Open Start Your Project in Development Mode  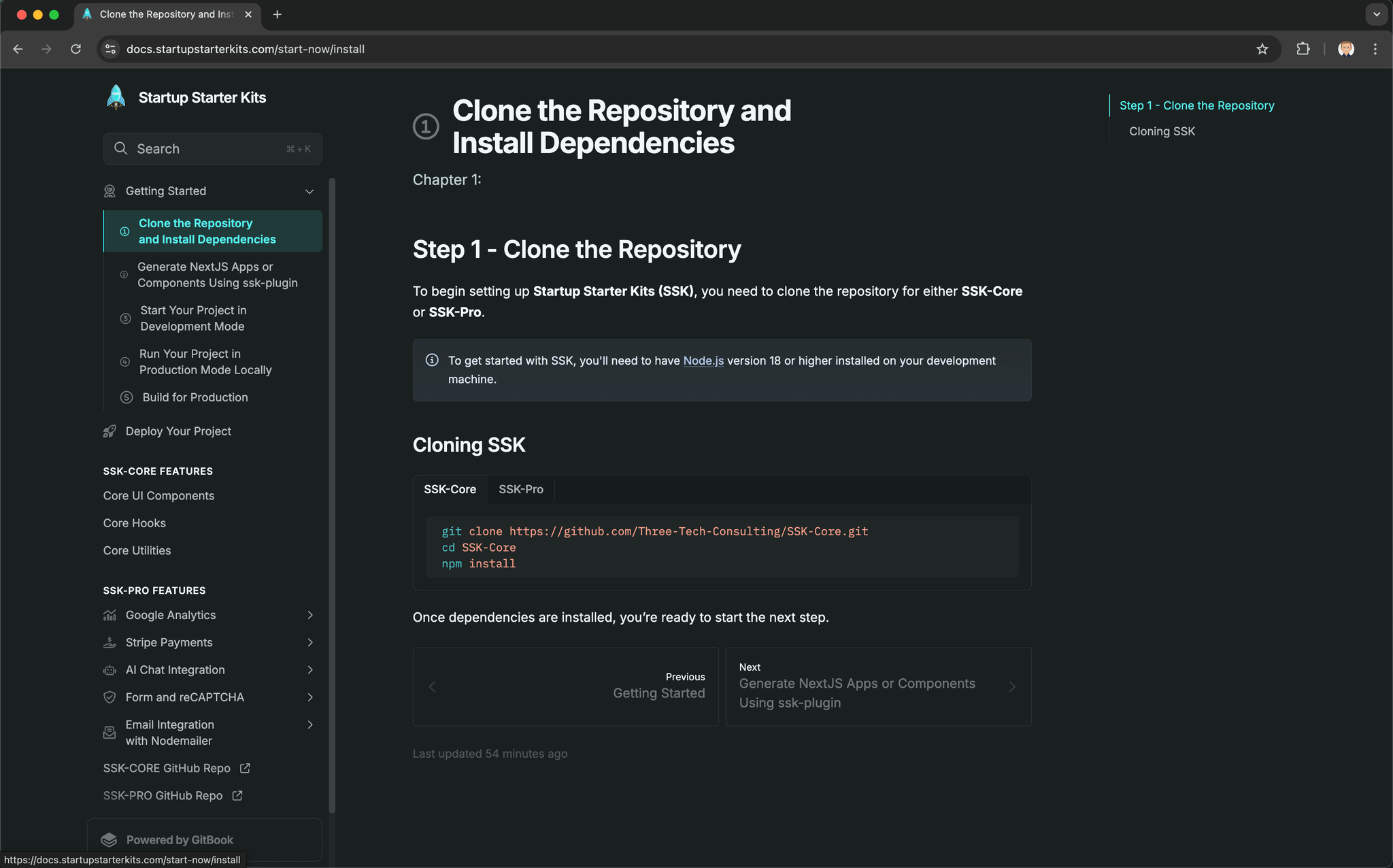(x=213, y=318)
